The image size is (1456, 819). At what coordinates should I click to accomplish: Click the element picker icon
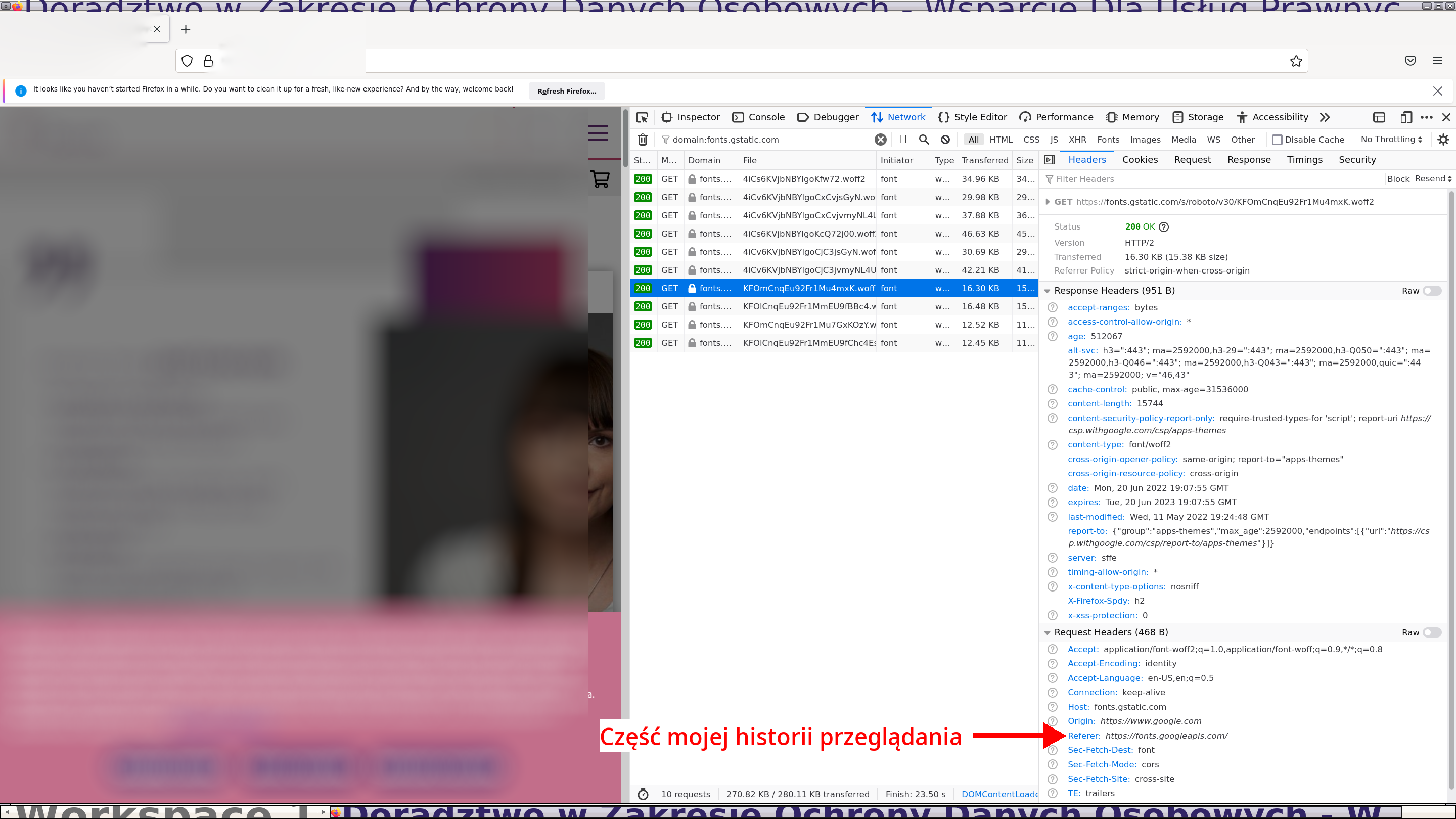[642, 117]
